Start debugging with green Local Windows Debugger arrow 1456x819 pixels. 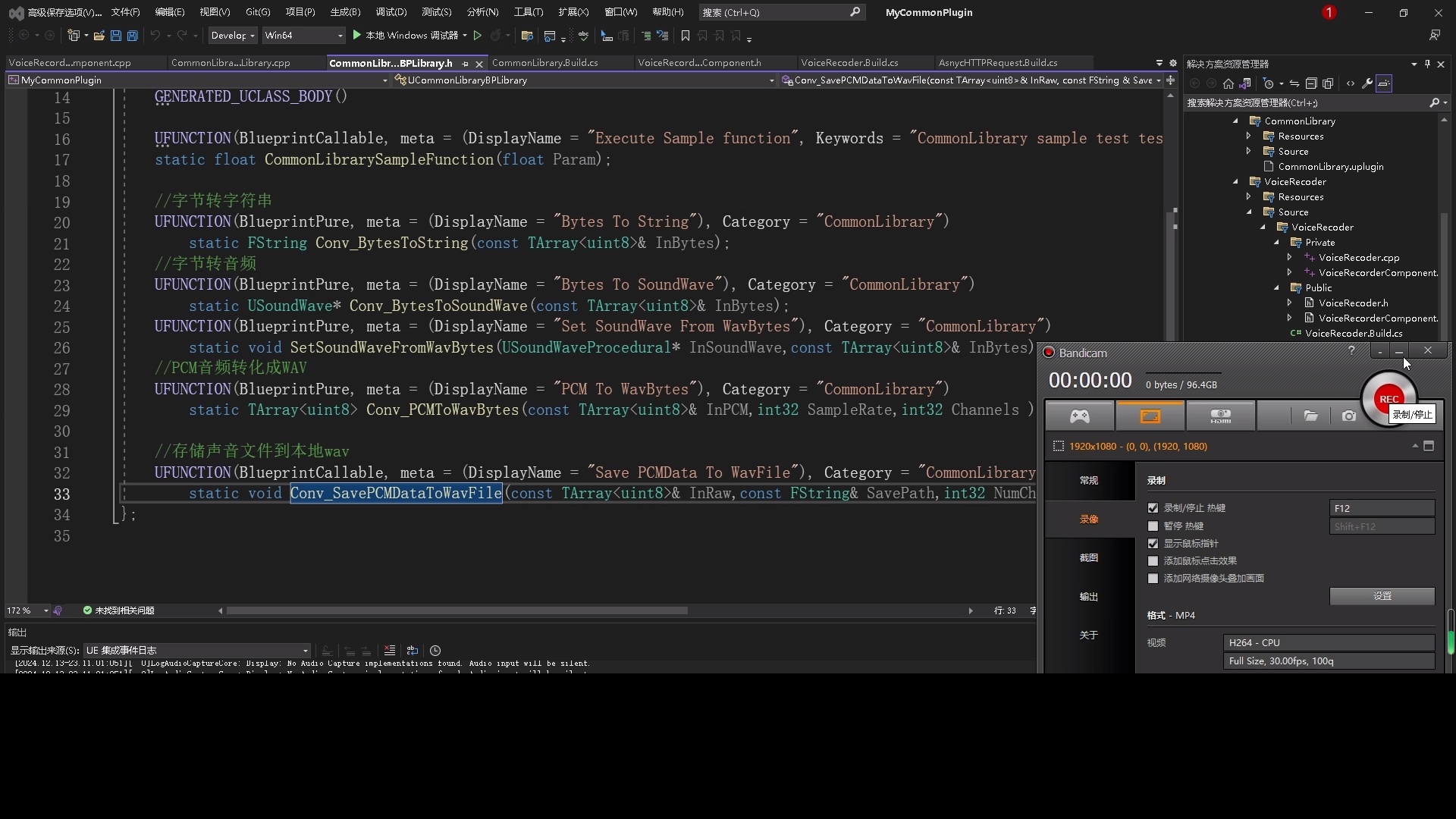click(357, 36)
